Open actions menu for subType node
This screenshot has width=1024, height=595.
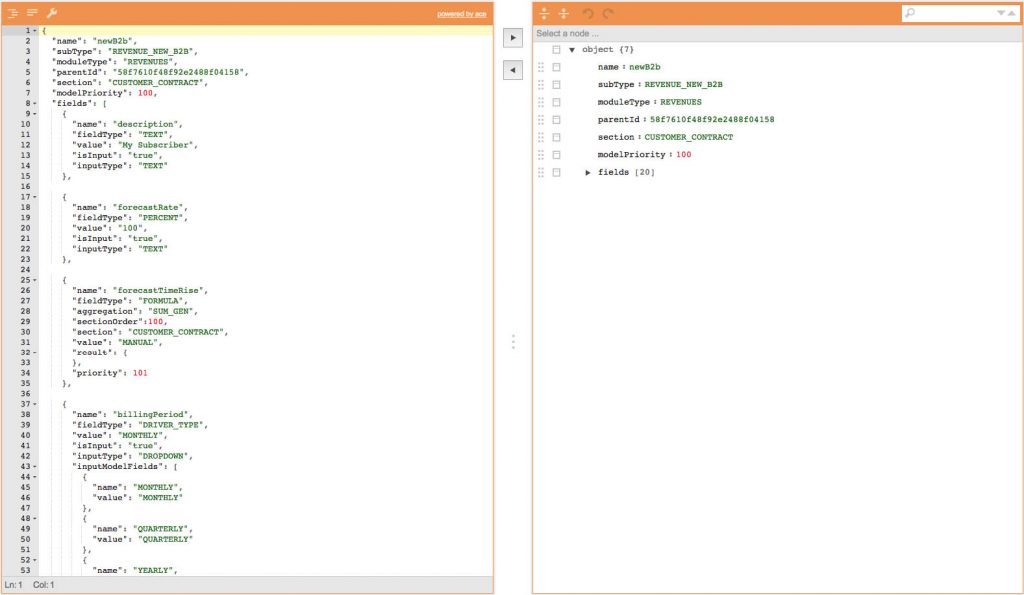coord(556,85)
